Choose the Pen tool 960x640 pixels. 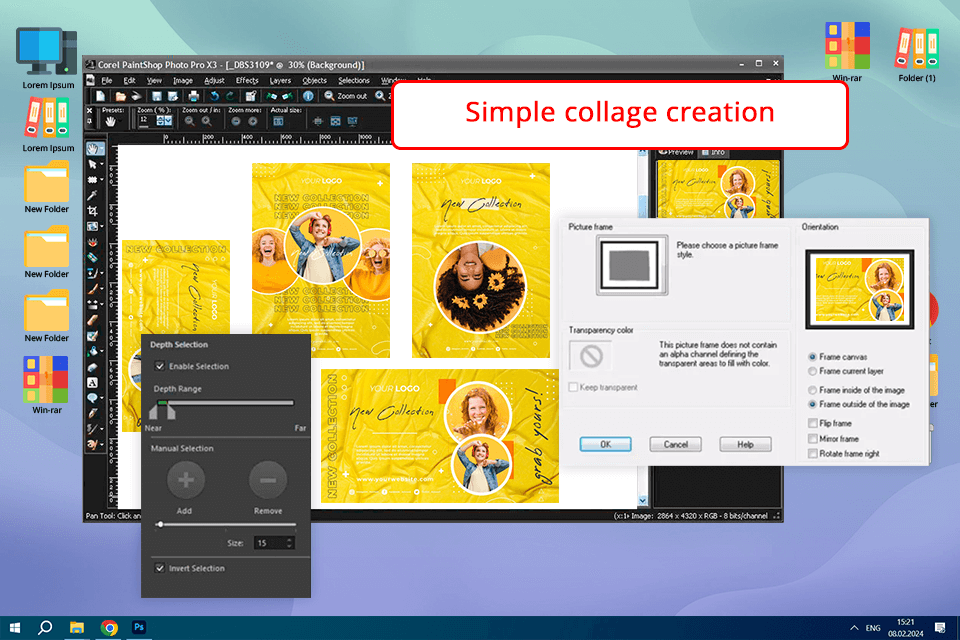pyautogui.click(x=92, y=413)
